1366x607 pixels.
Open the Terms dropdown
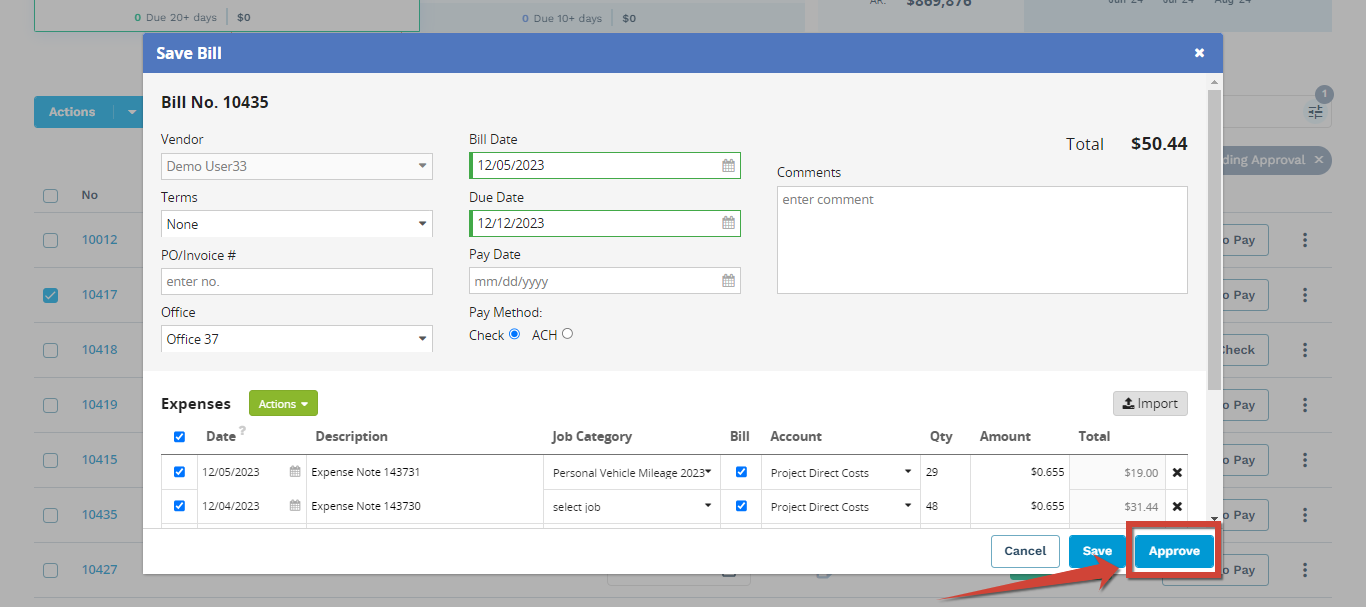(297, 224)
